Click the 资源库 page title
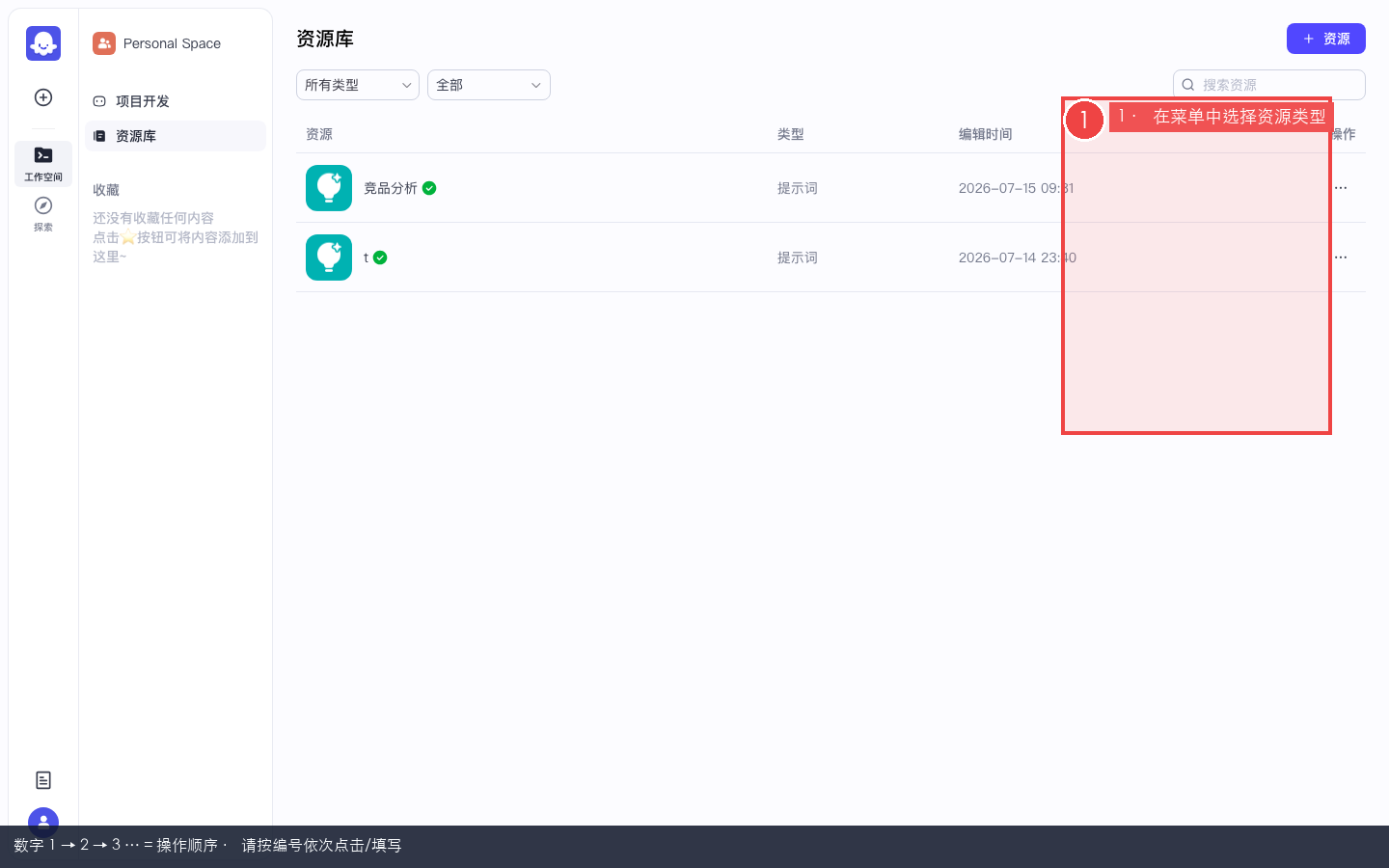 pos(325,39)
